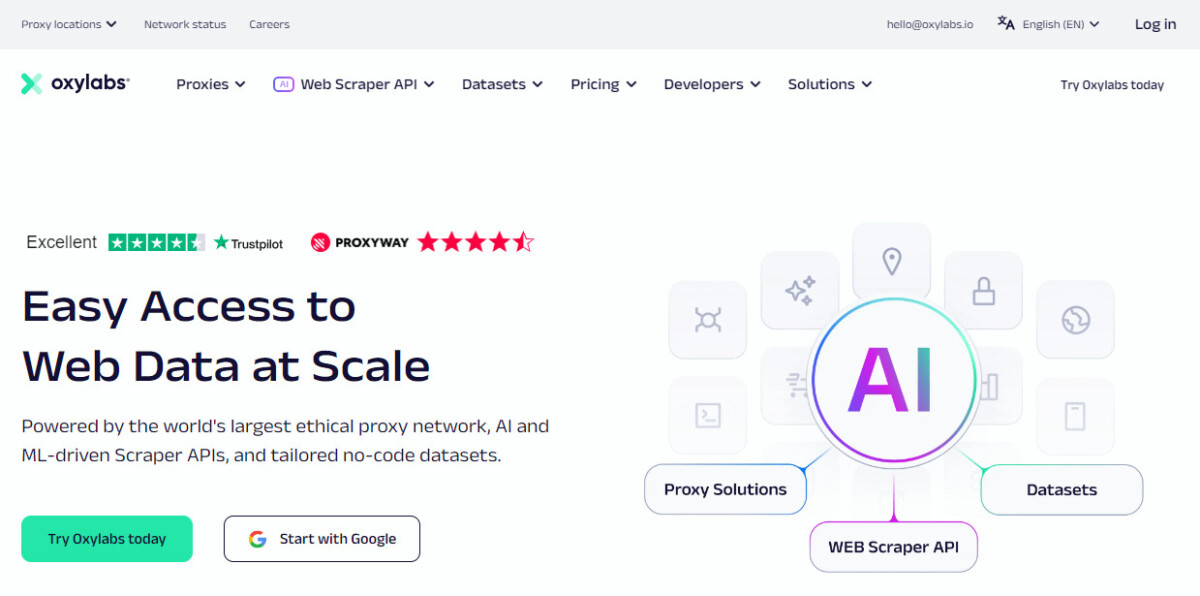Viewport: 1200px width, 596px height.
Task: Click the green Try Oxylabs today button
Action: click(107, 539)
